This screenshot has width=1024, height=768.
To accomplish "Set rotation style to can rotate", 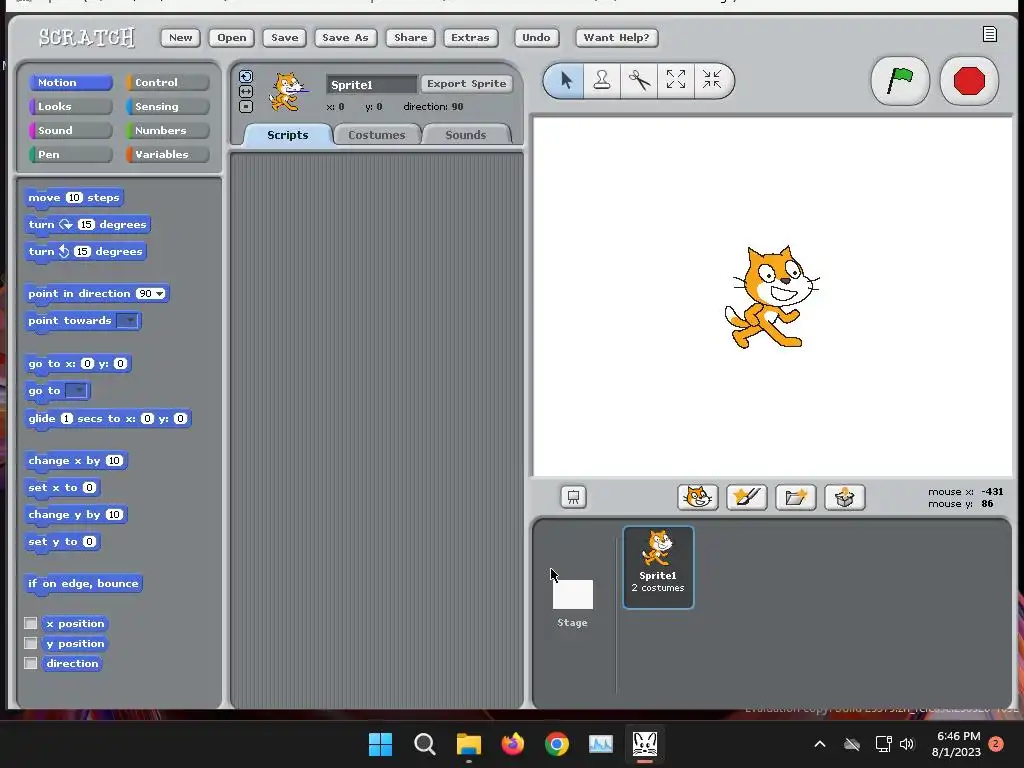I will 246,76.
